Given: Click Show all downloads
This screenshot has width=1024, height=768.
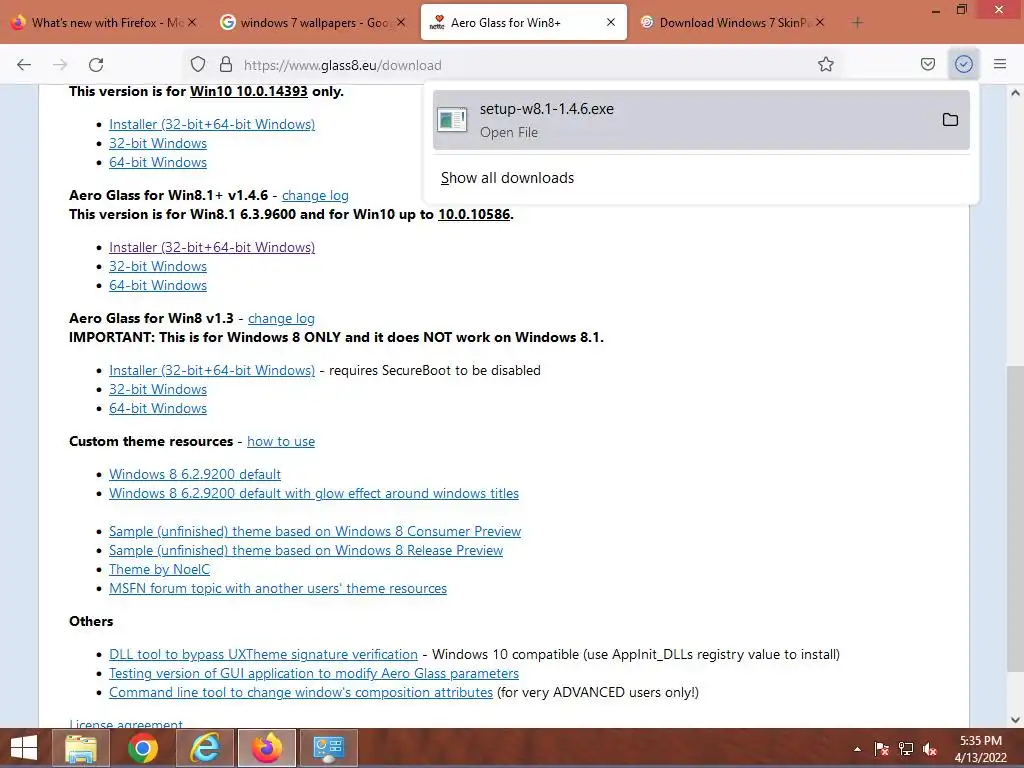Looking at the screenshot, I should tap(507, 178).
